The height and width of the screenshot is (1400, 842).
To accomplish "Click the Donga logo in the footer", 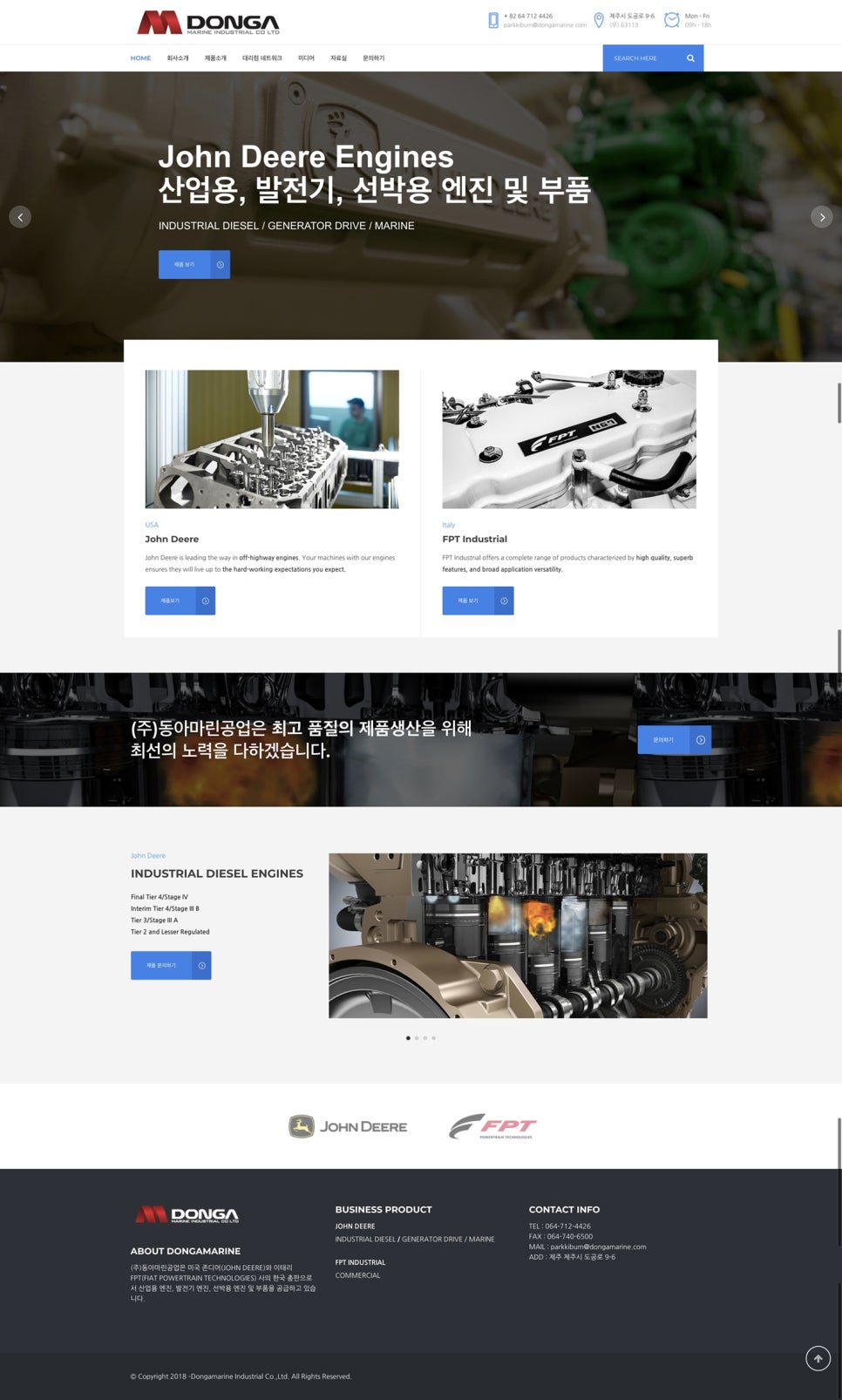I will (x=187, y=1214).
